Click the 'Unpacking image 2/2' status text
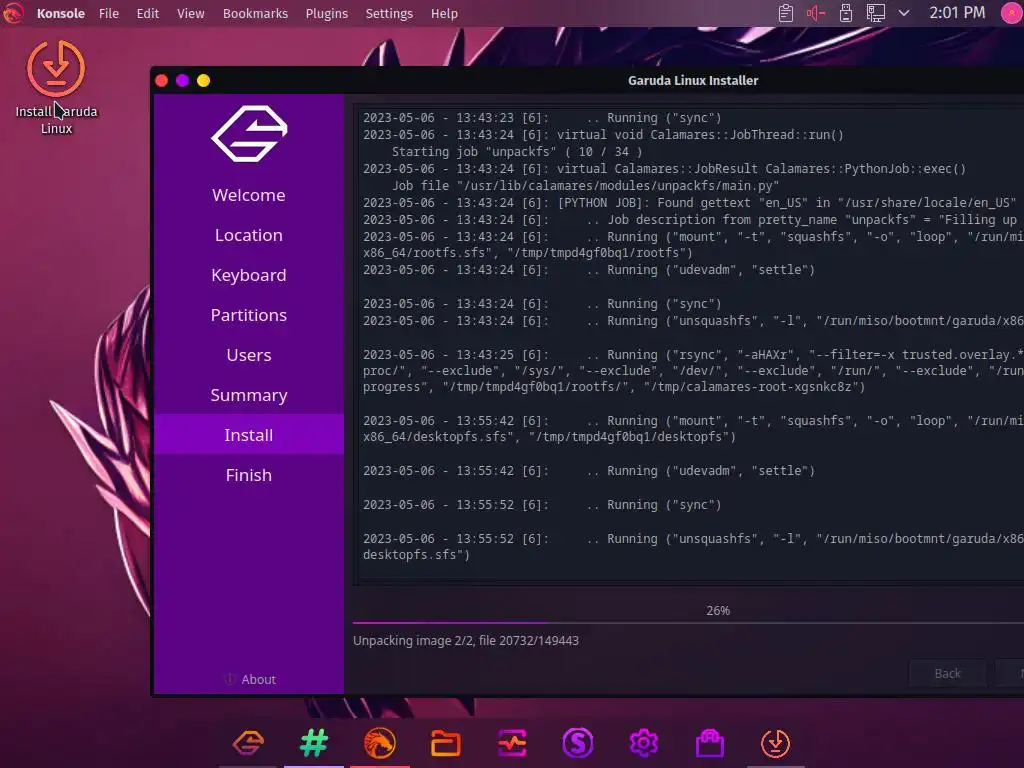Image resolution: width=1024 pixels, height=768 pixels. pos(466,641)
